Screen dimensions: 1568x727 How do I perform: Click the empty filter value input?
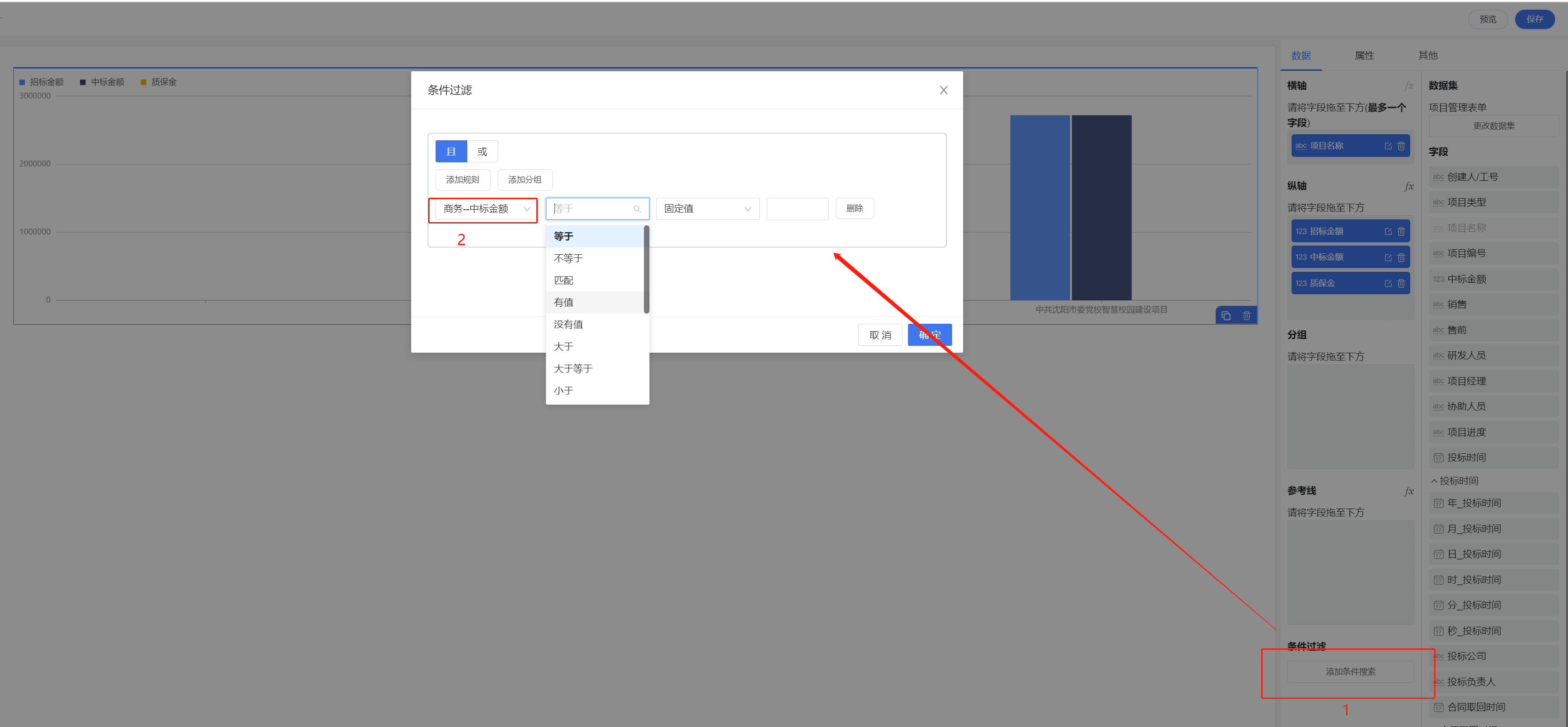[797, 209]
